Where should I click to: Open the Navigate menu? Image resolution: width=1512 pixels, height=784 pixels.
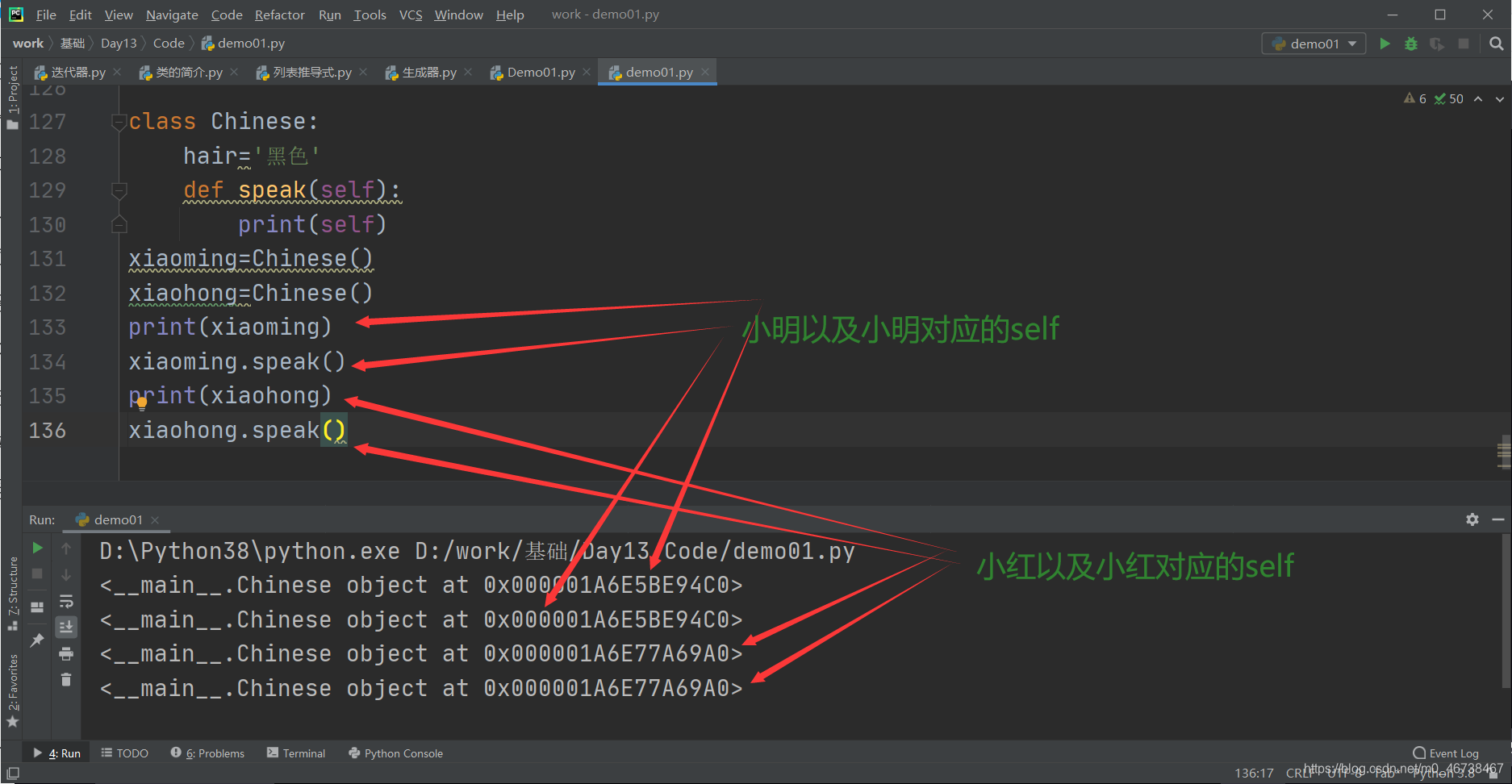point(172,15)
